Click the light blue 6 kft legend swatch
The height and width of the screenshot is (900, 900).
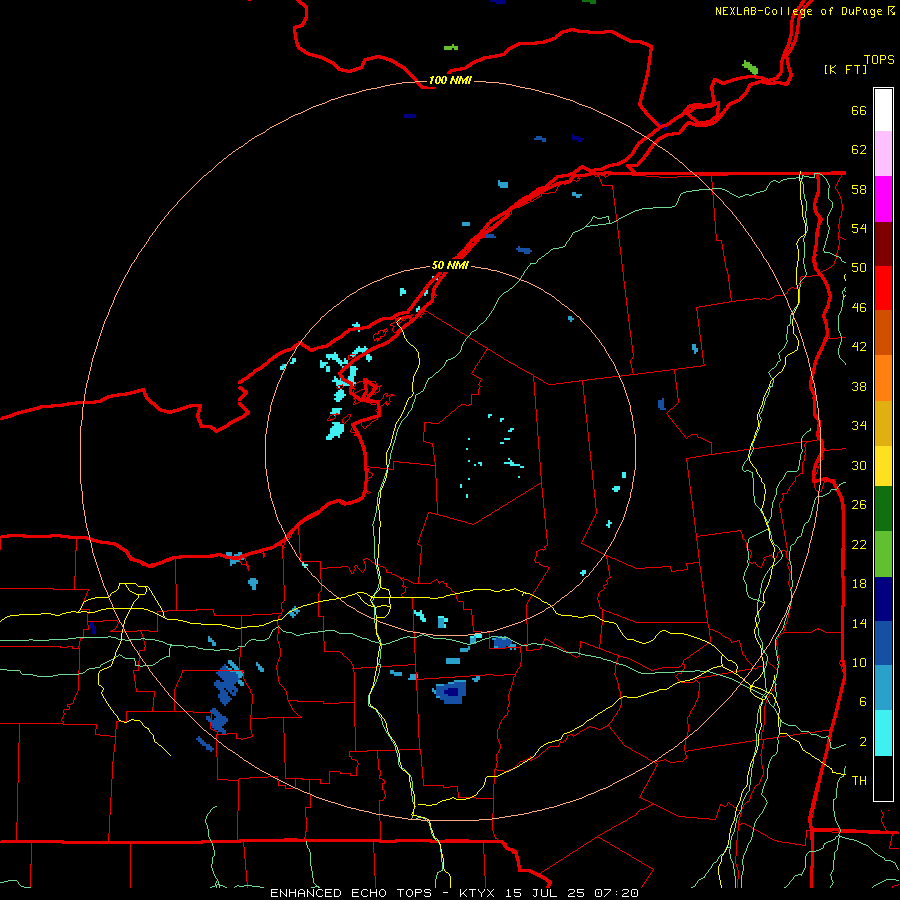[883, 688]
